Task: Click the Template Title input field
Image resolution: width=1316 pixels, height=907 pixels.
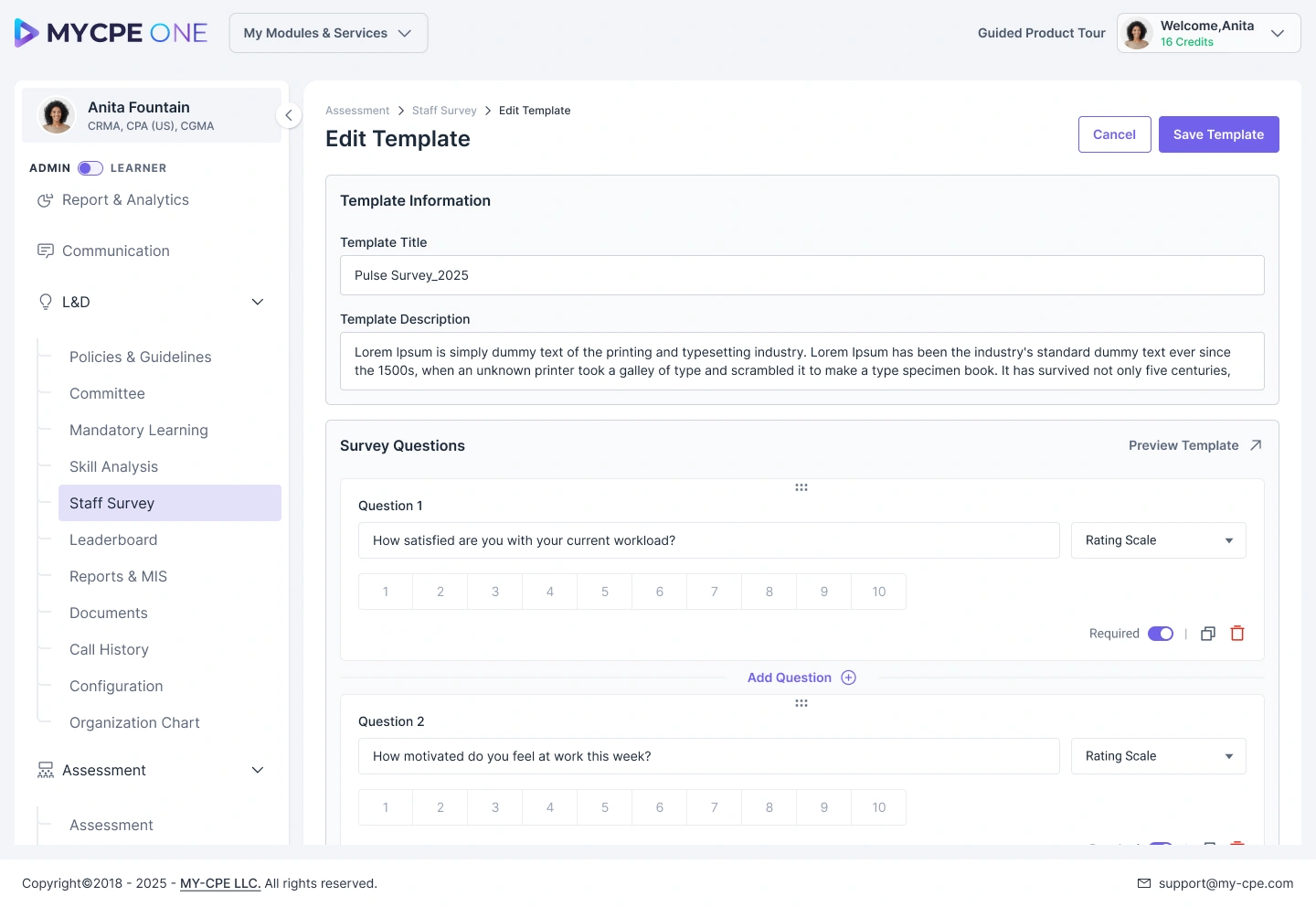Action: pos(802,275)
